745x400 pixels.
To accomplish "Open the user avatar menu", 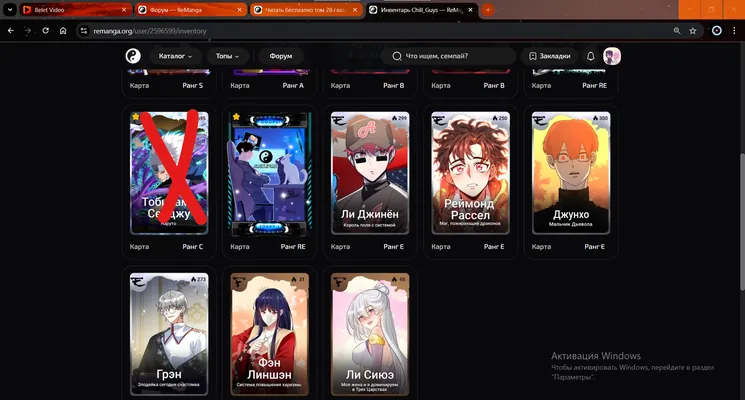I will click(x=612, y=56).
